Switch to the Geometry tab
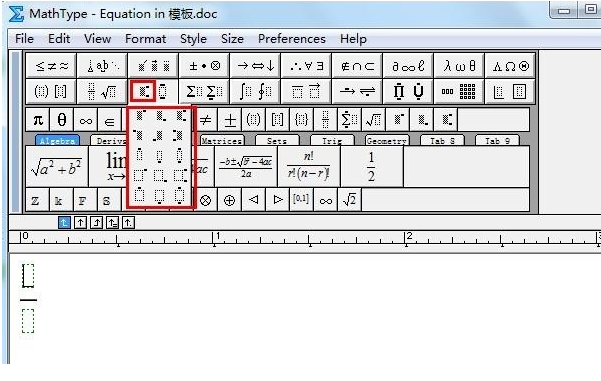601x381 pixels. pyautogui.click(x=387, y=141)
